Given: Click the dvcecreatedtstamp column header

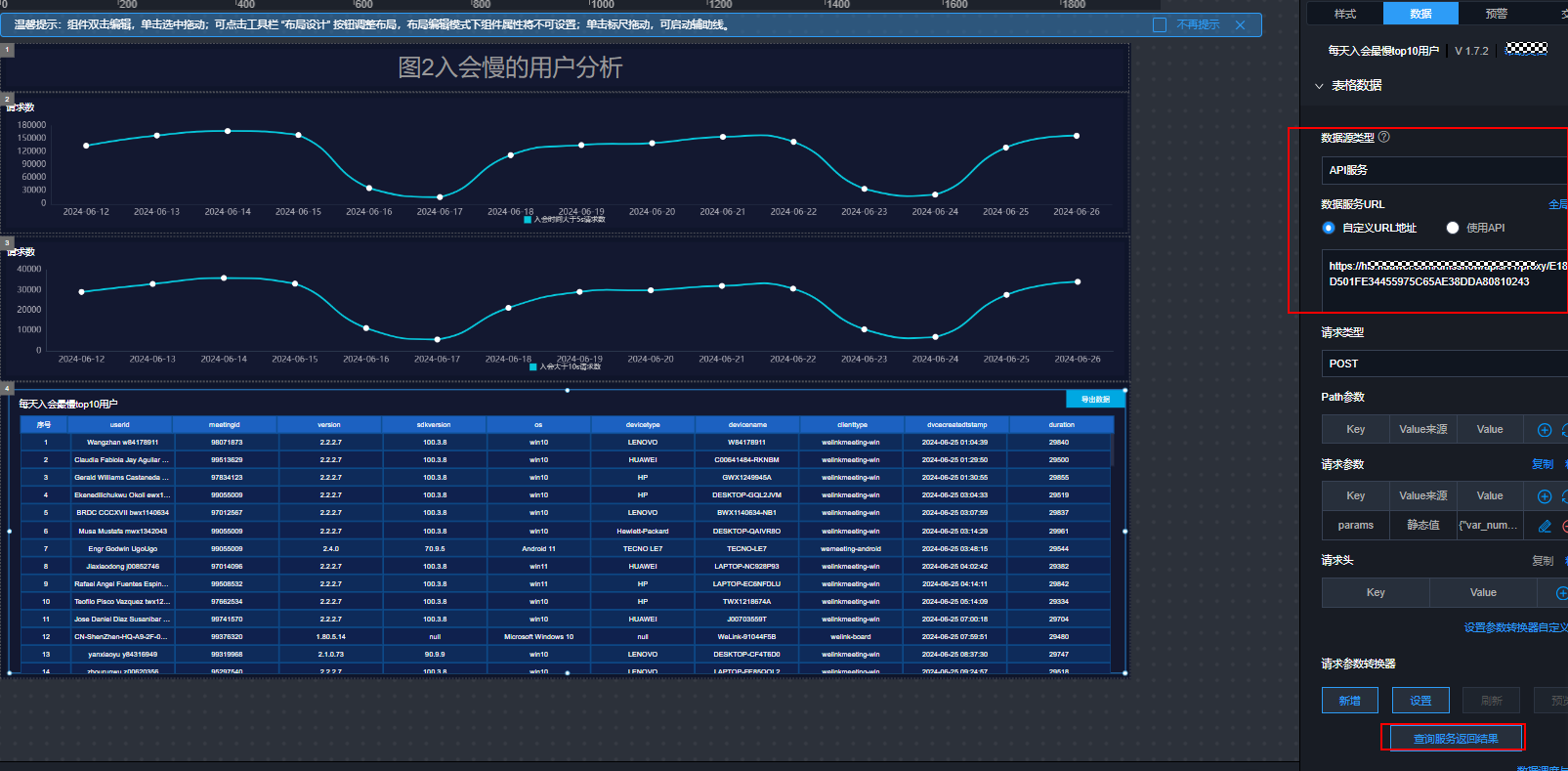Looking at the screenshot, I should pos(956,425).
